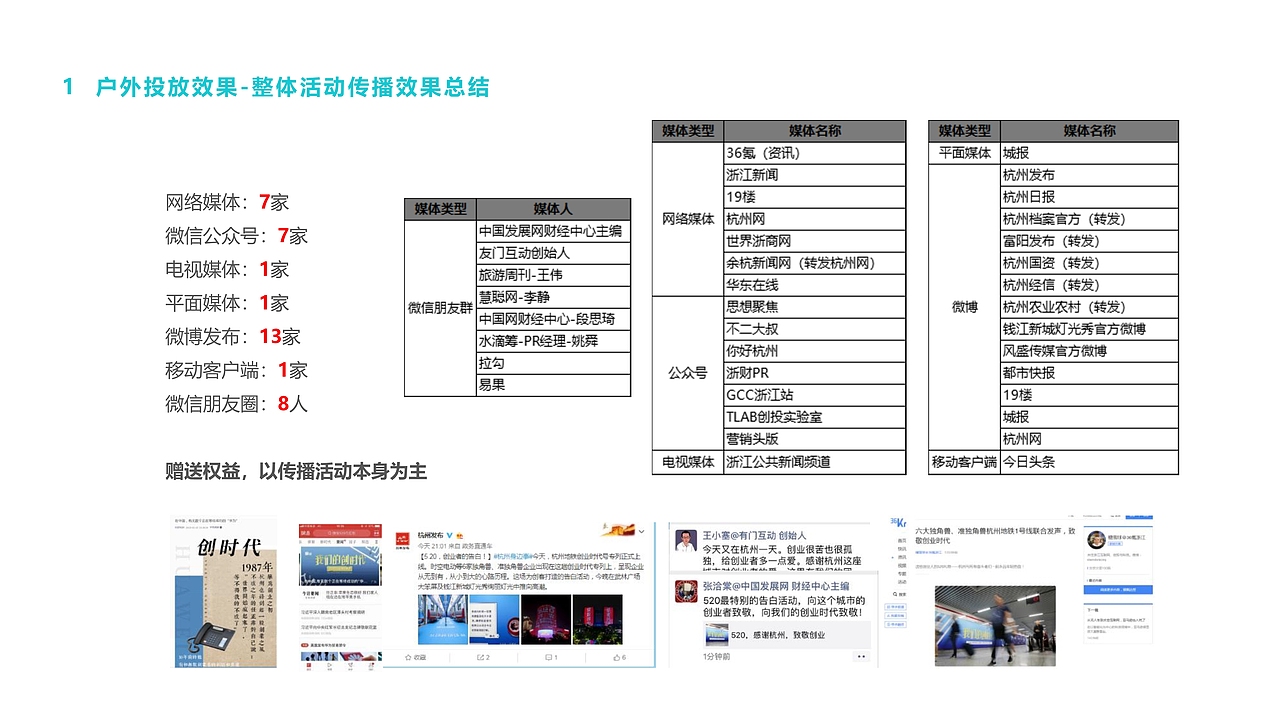Expand the channel list icon in the news app header
The image size is (1280, 720).
click(375, 541)
